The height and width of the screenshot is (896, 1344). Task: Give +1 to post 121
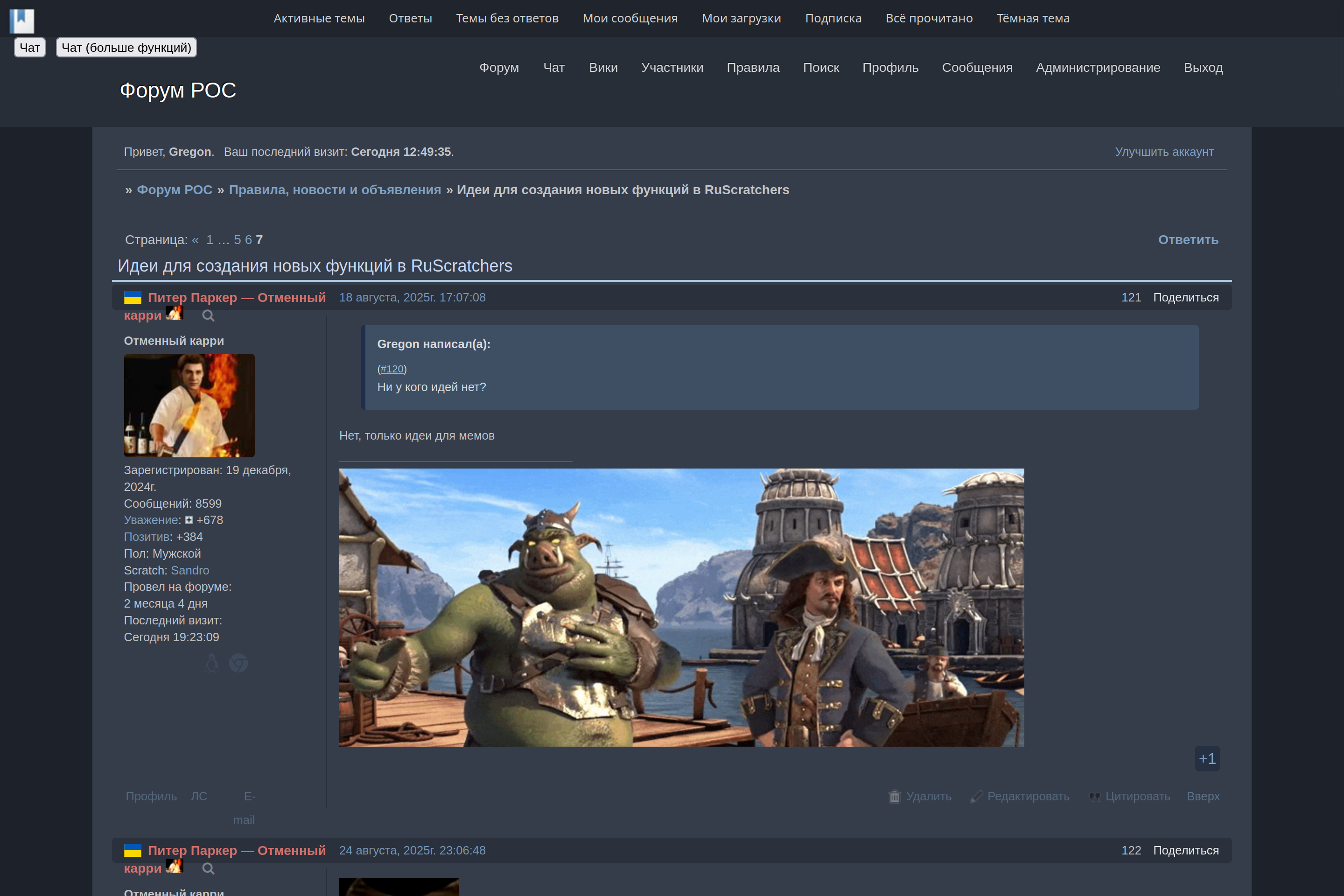click(1207, 758)
